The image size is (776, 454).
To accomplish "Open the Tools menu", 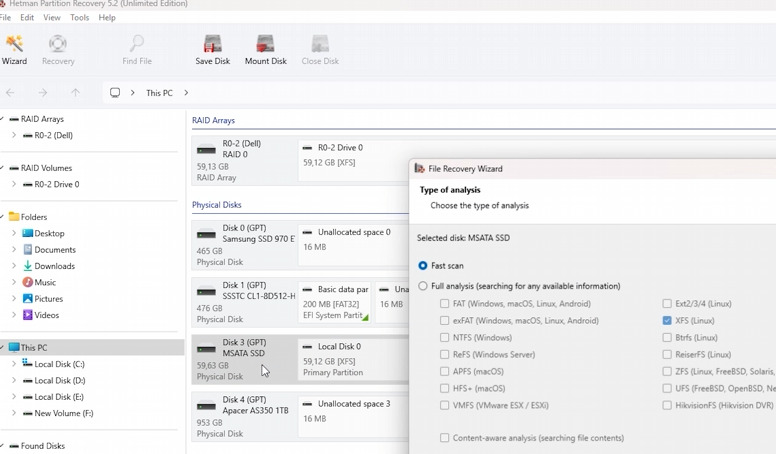I will [79, 17].
